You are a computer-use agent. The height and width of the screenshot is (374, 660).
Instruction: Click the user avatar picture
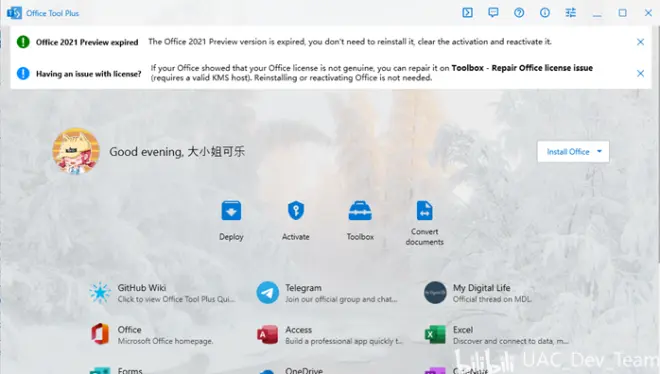click(76, 151)
